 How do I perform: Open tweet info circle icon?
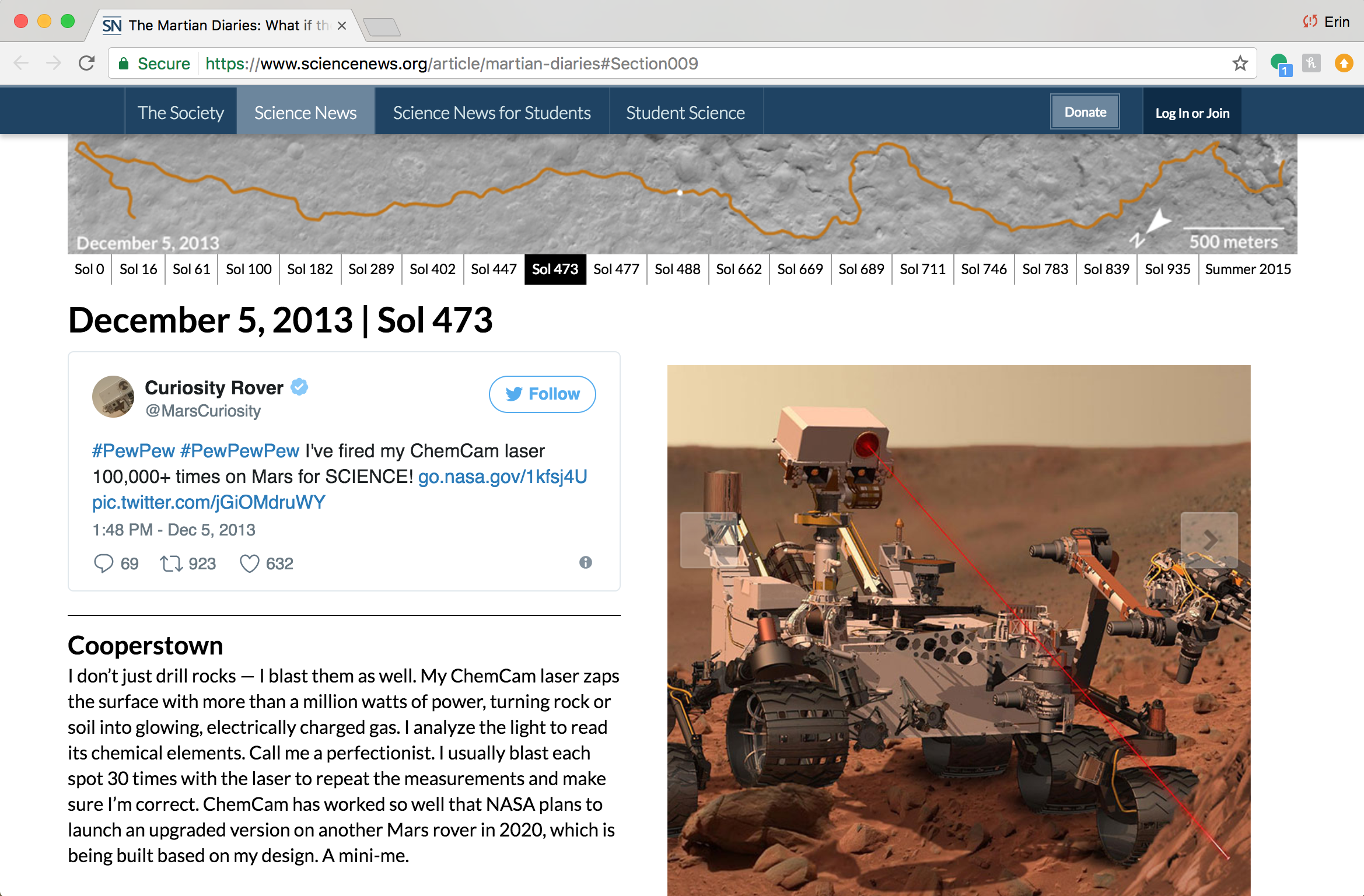(585, 562)
